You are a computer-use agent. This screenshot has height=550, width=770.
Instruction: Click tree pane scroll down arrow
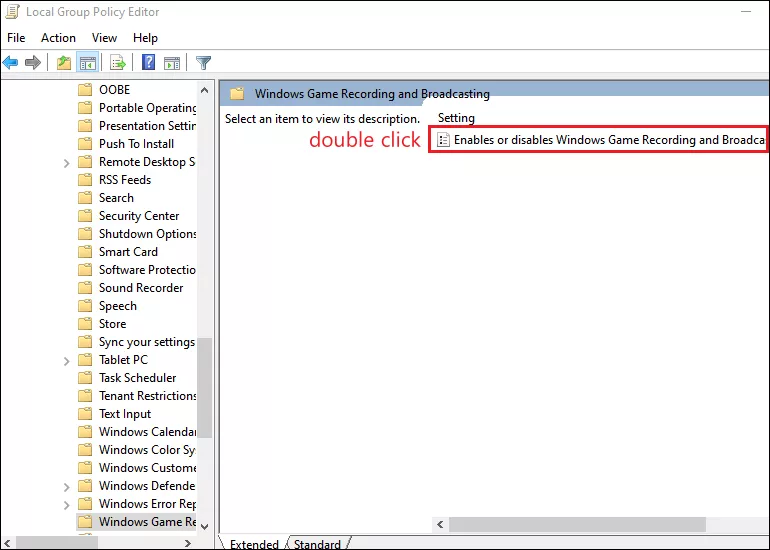(x=205, y=526)
